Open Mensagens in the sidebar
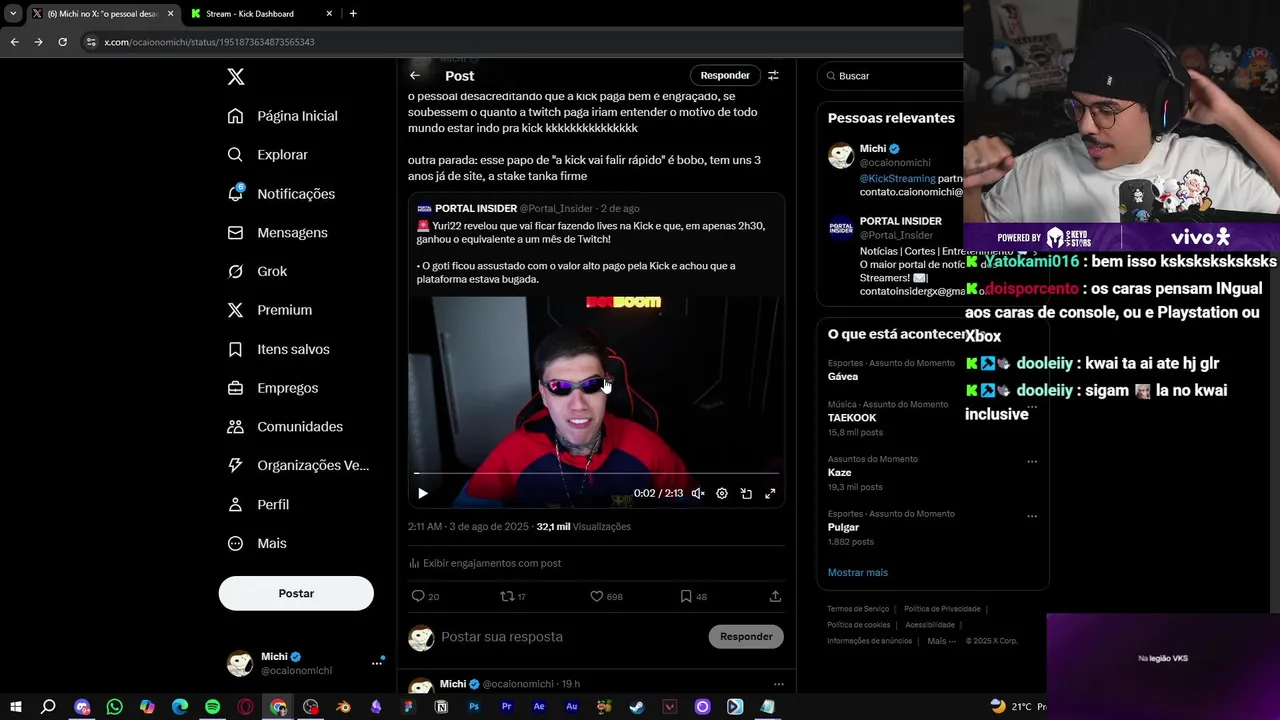 coord(278,233)
